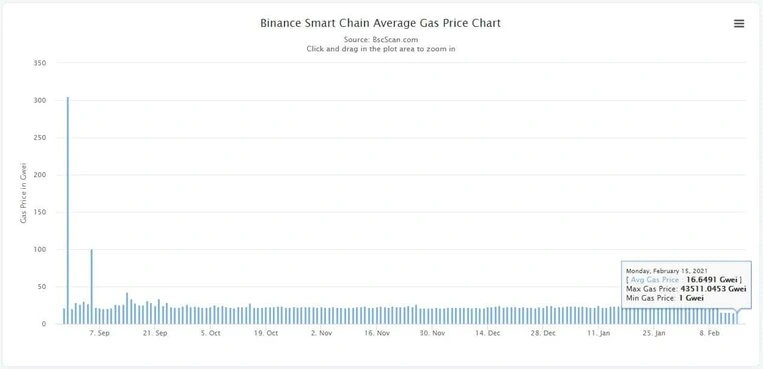The image size is (763, 369).
Task: Select the February 15 highlighted bar
Action: click(737, 317)
